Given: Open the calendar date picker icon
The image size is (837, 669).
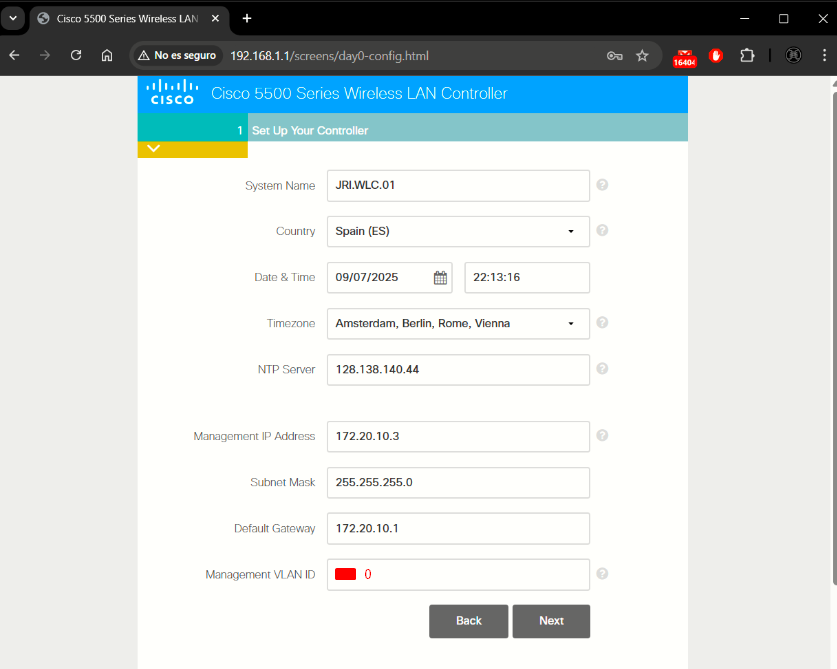Looking at the screenshot, I should pyautogui.click(x=440, y=278).
